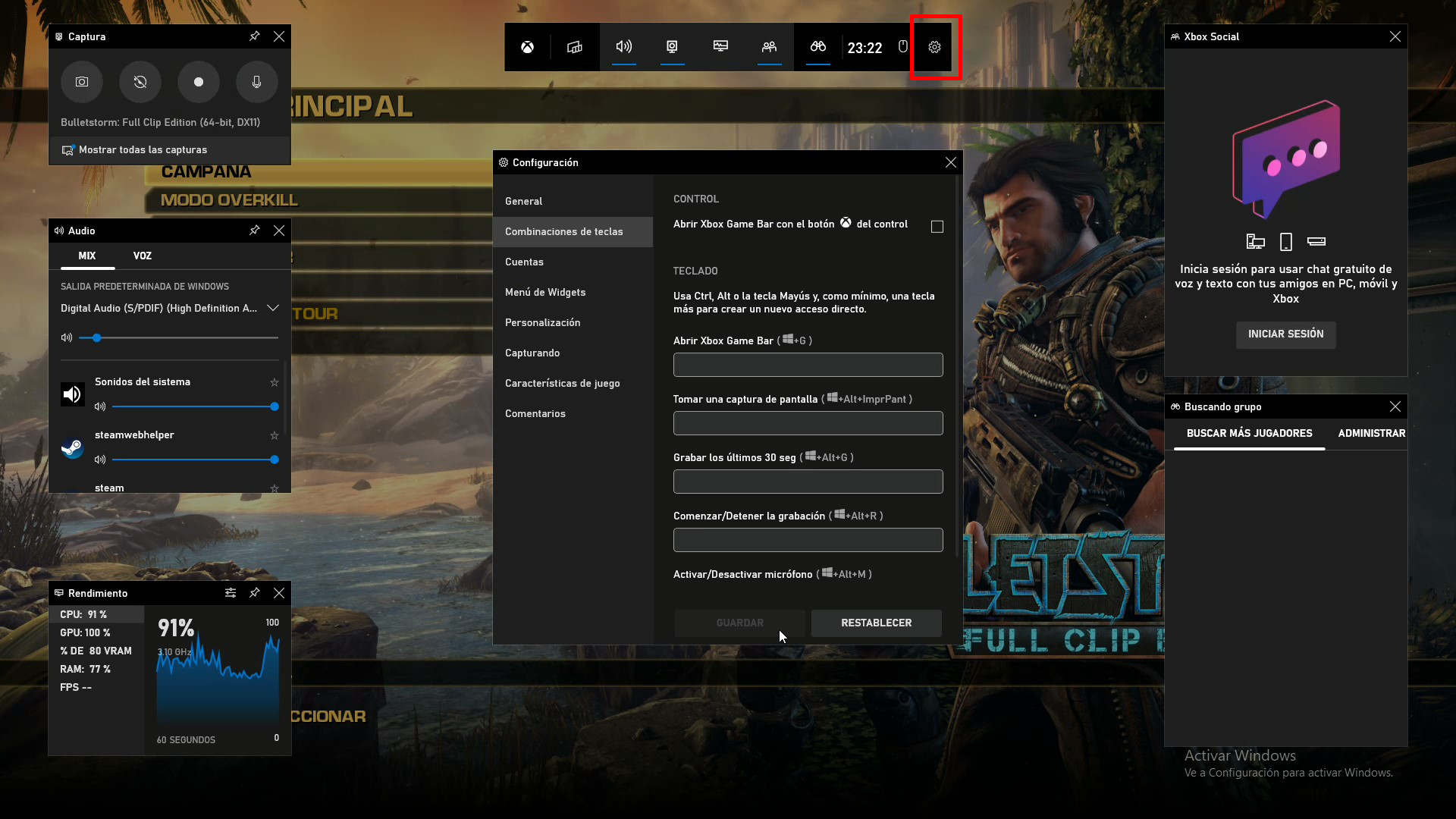
Task: Pin the Audio widget
Action: click(255, 231)
